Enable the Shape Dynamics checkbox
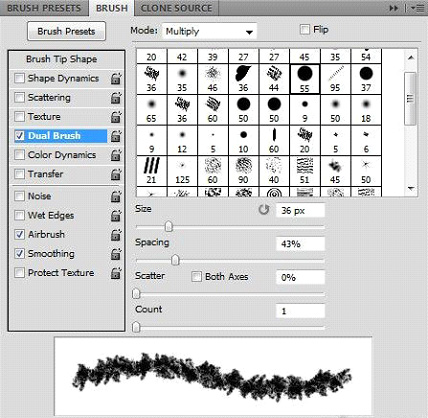Viewport: 428px width, 418px height. coord(19,78)
